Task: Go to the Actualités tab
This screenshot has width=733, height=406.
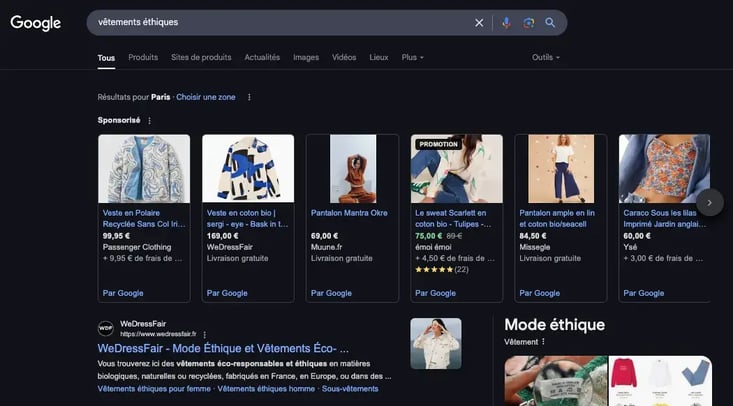Action: [x=262, y=58]
